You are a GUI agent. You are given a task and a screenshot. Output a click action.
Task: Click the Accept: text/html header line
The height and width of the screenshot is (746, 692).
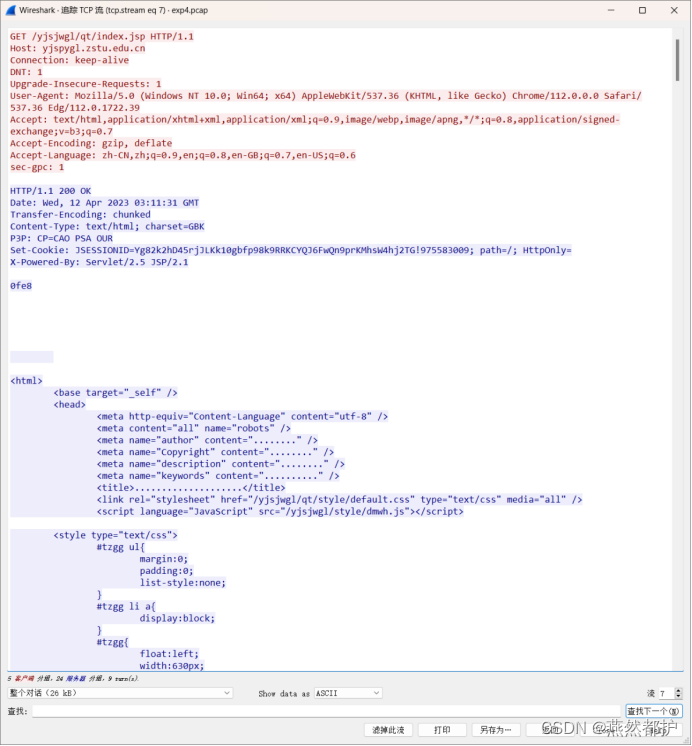(315, 126)
